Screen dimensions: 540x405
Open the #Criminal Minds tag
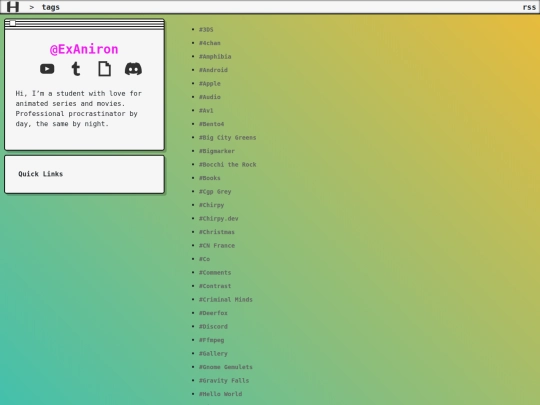point(226,300)
